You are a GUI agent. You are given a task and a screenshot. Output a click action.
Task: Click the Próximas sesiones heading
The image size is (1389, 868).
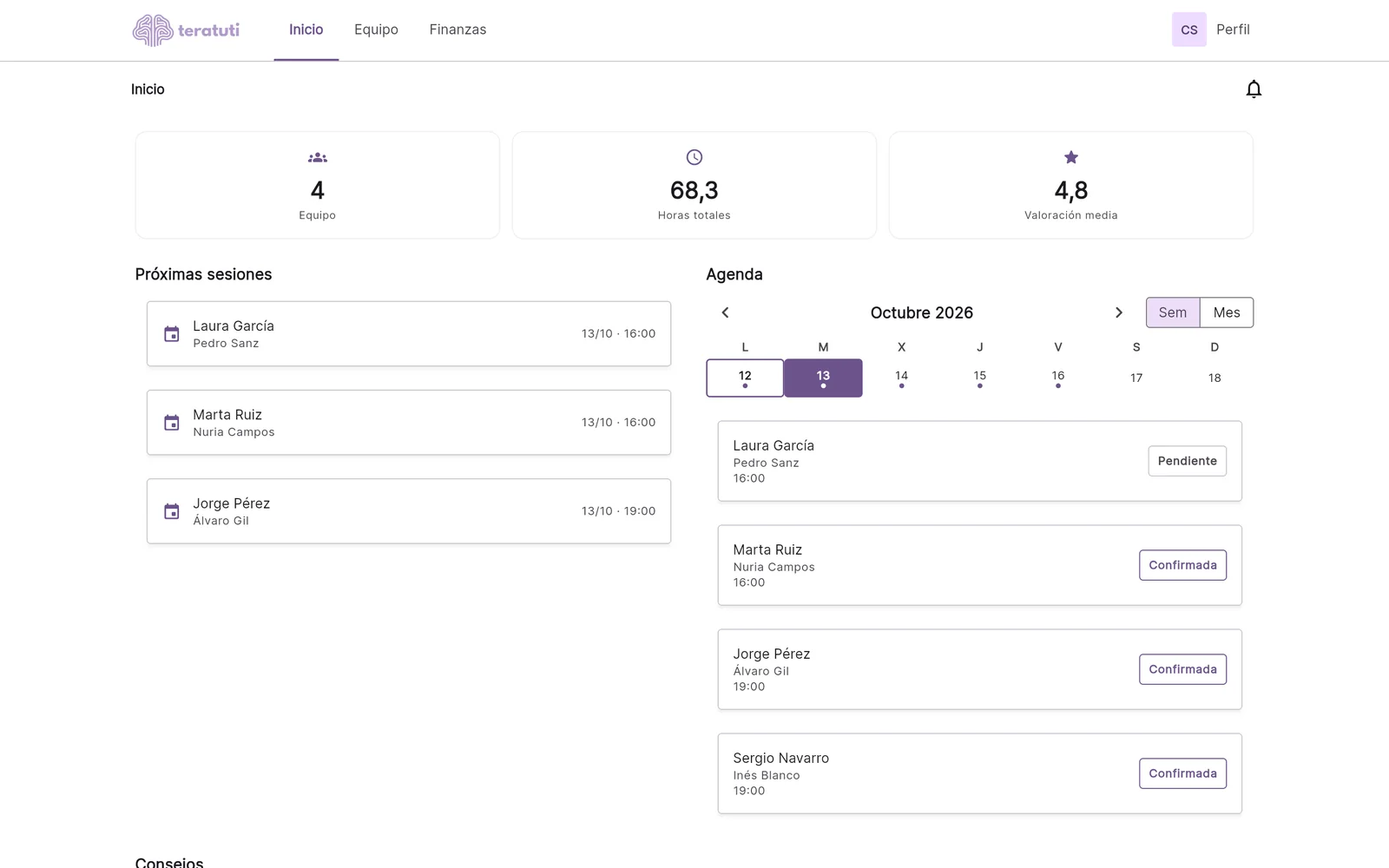coord(203,274)
